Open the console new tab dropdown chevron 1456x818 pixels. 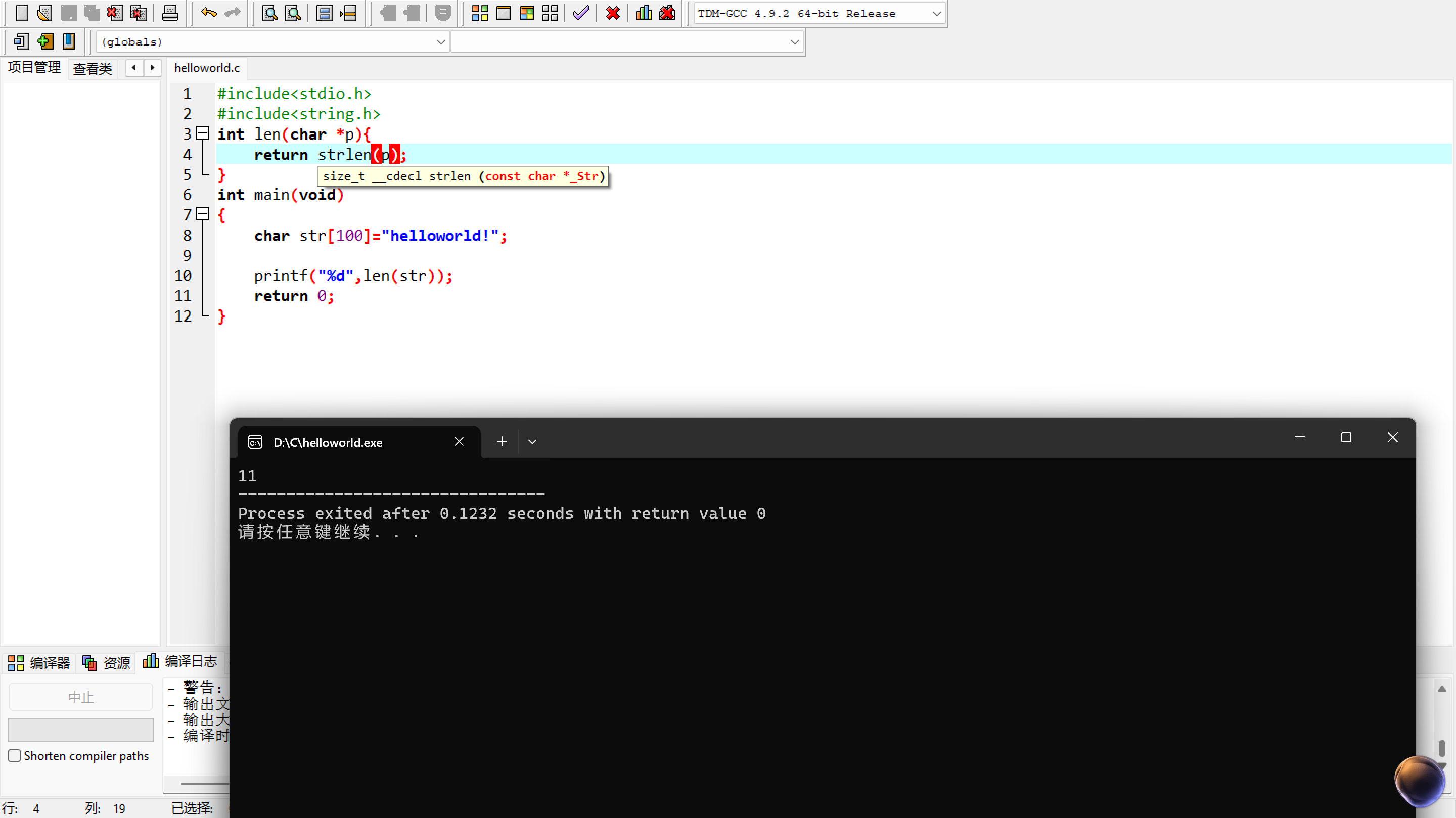[532, 441]
